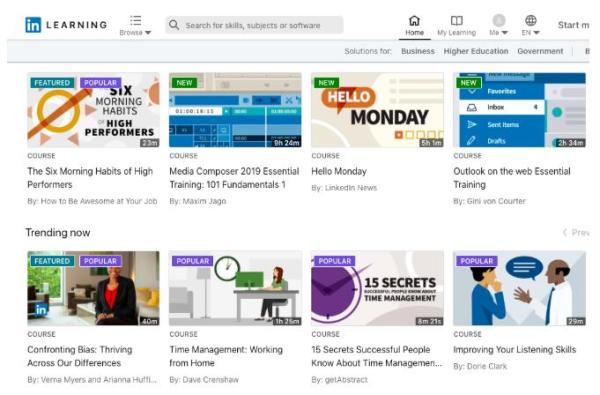Open Outlook on the web course thumbnail

(519, 110)
